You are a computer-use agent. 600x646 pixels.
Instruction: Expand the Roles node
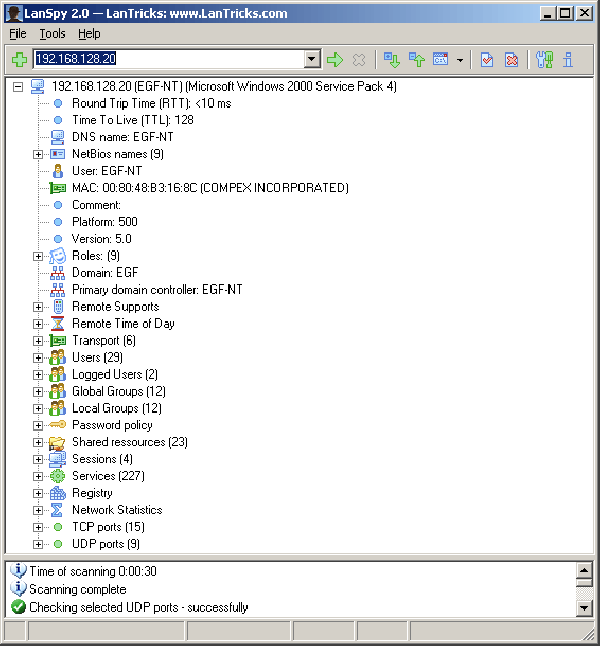click(x=38, y=256)
